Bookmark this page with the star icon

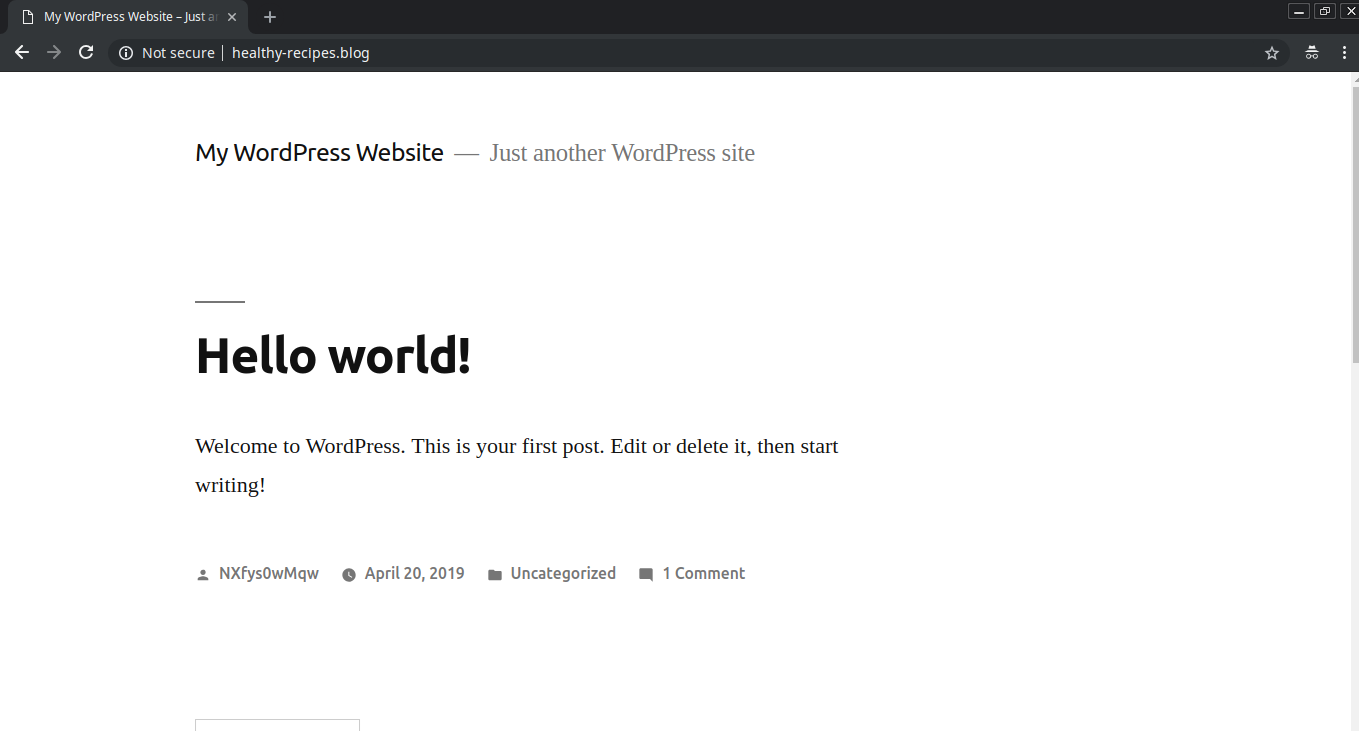tap(1272, 53)
